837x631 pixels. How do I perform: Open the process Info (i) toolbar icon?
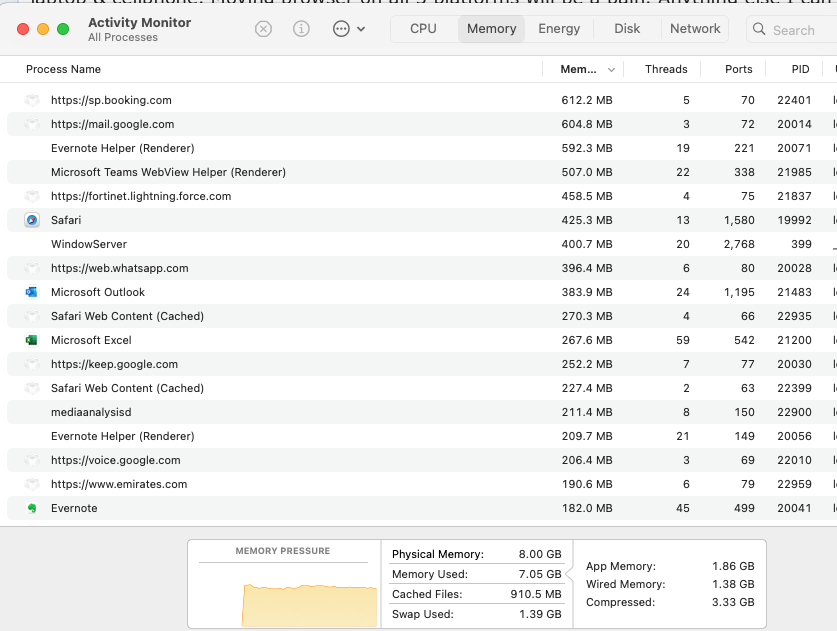pyautogui.click(x=301, y=29)
